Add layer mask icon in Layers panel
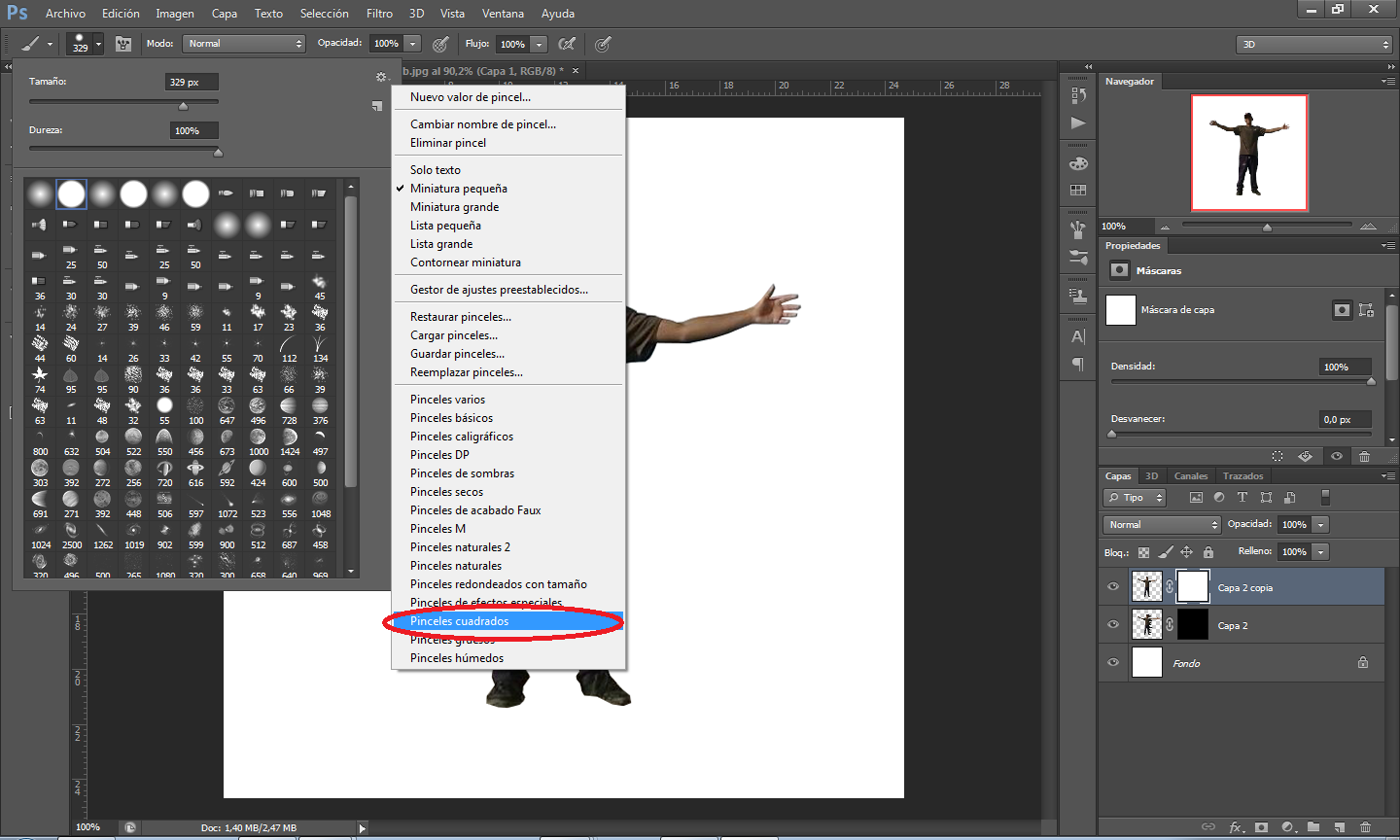 [x=1262, y=827]
